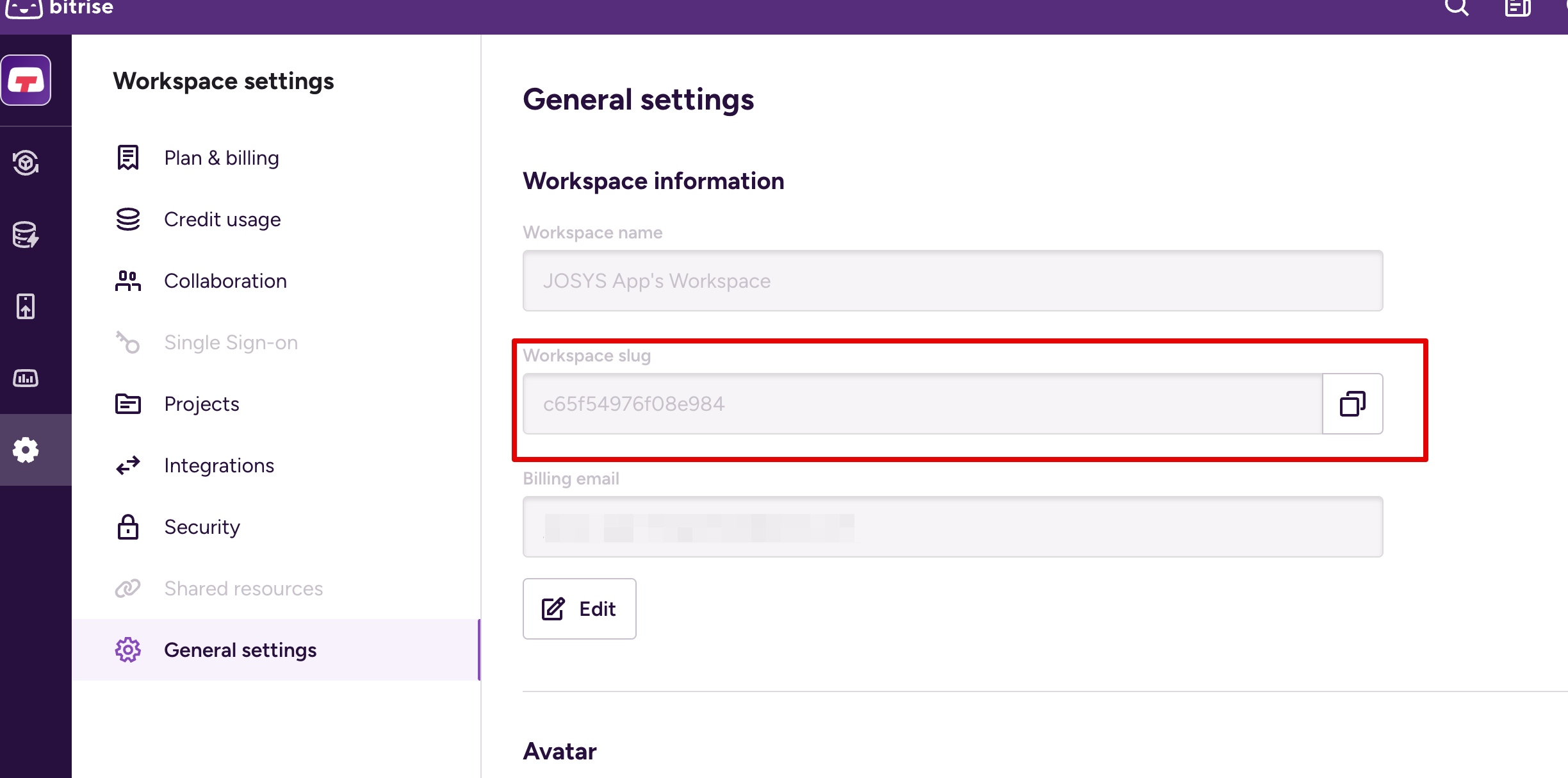Open the news icon in top bar
This screenshot has width=1568, height=778.
[x=1517, y=8]
